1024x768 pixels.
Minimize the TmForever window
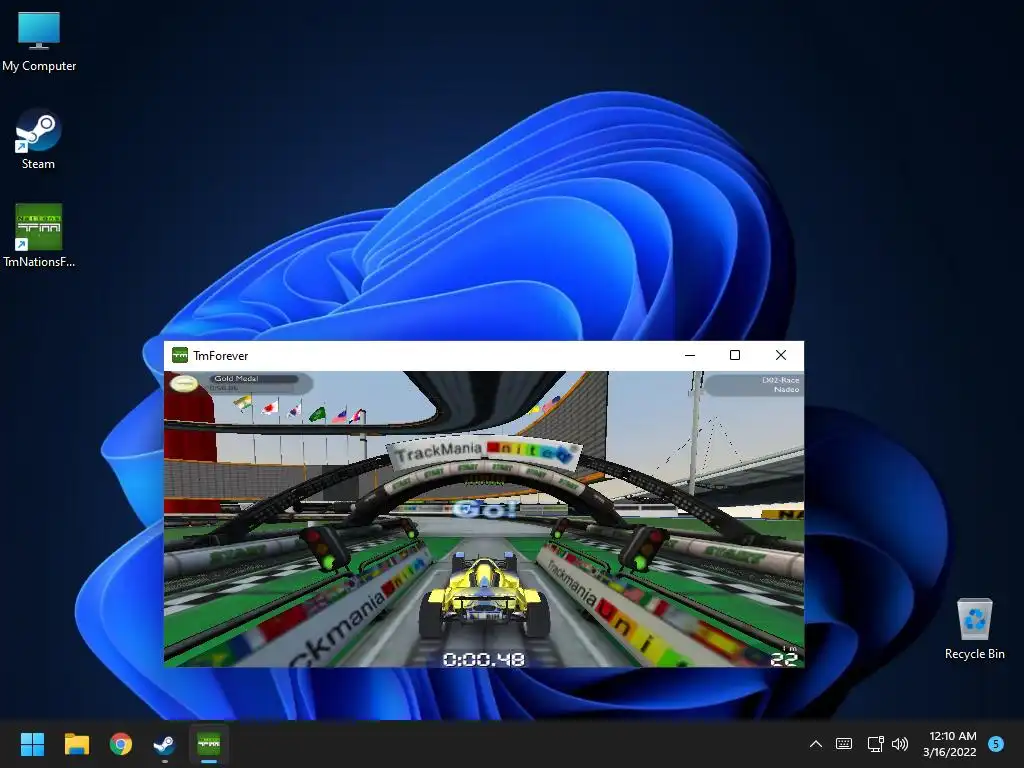(x=690, y=355)
